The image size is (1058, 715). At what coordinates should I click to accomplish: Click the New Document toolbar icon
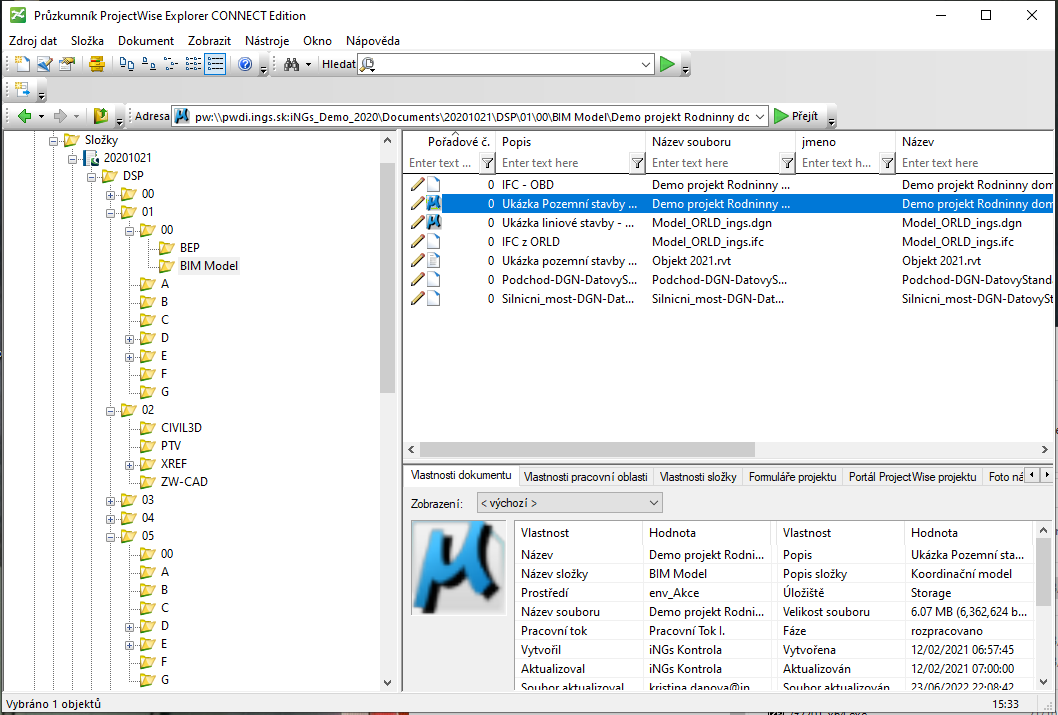click(x=21, y=63)
